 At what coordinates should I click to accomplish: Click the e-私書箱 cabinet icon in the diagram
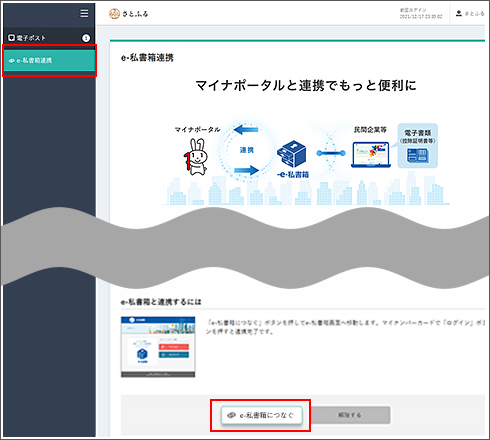[291, 154]
